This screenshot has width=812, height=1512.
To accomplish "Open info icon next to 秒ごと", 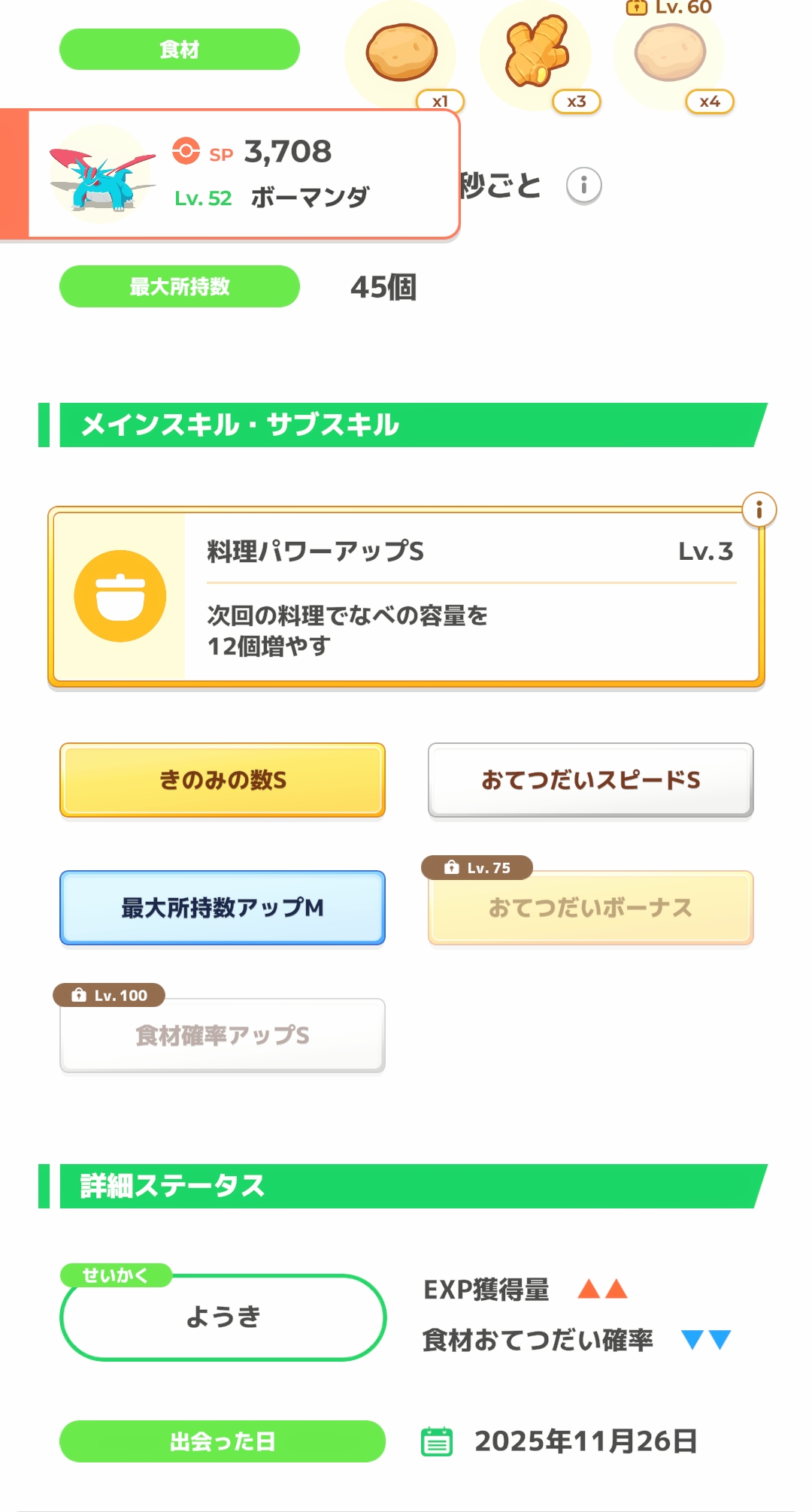I will coord(583,185).
